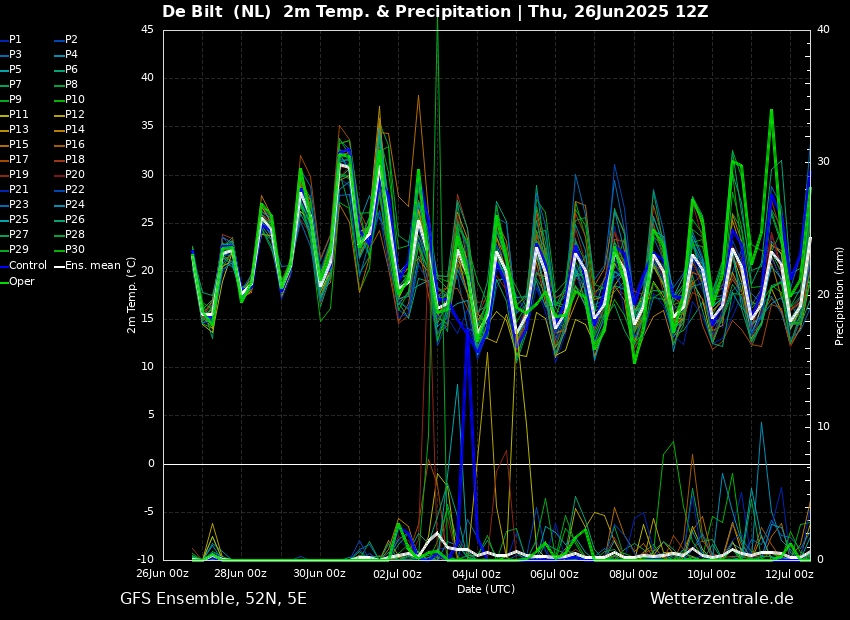Click the P2 legend entry
This screenshot has height=620, width=850.
coord(67,40)
